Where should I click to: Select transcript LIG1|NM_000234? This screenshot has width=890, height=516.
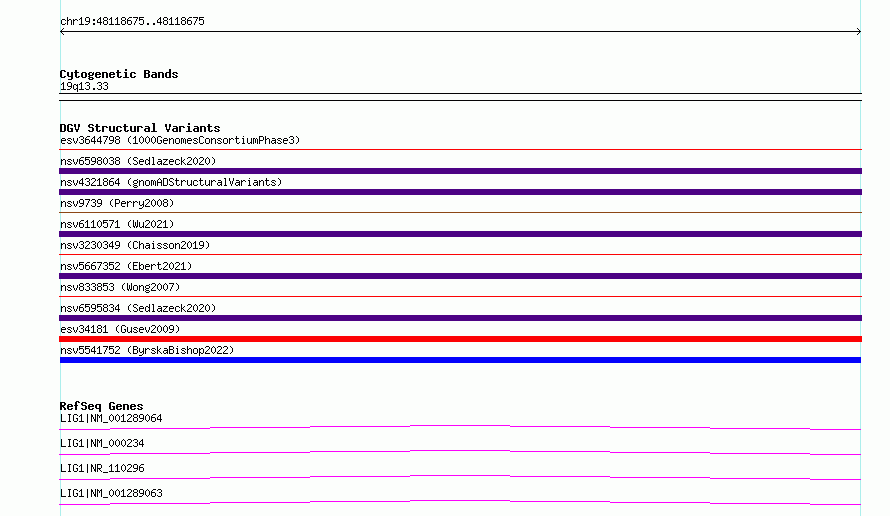[x=102, y=443]
